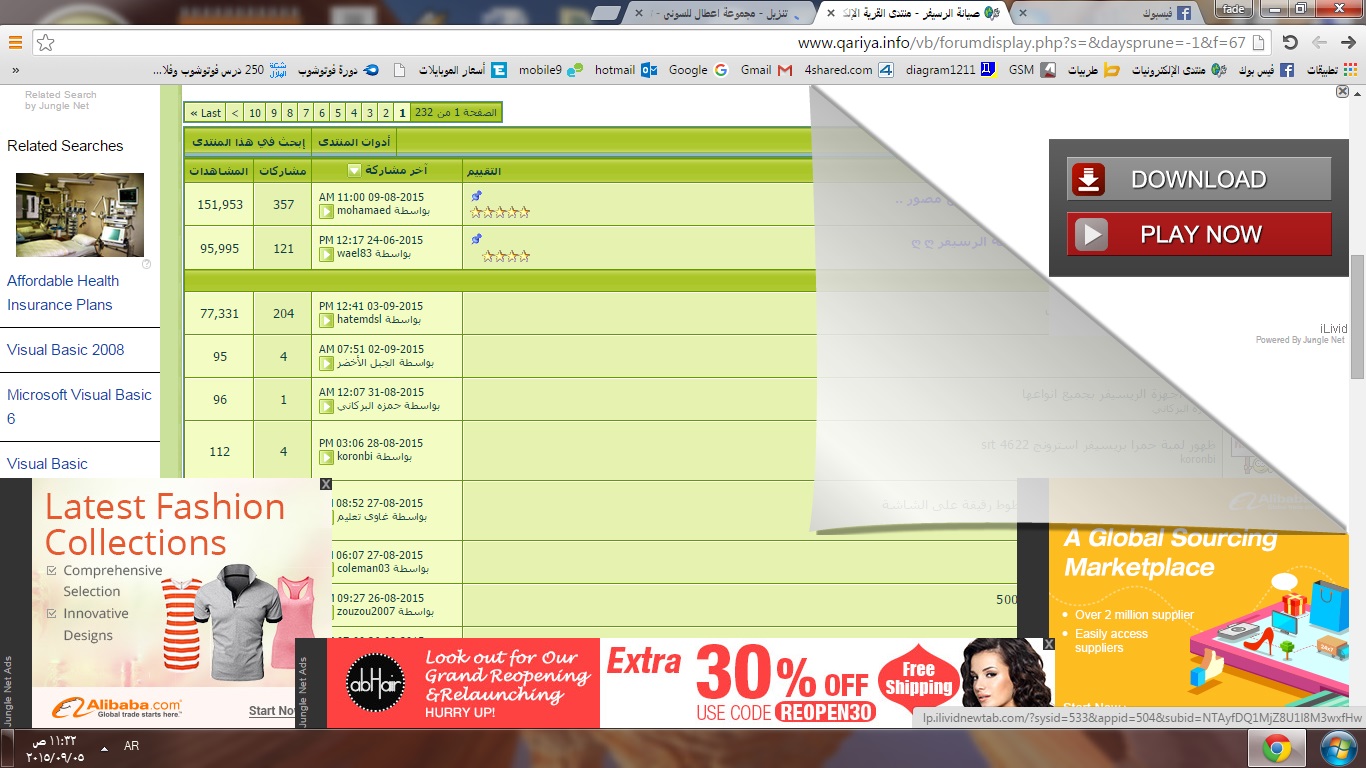Bookmark this page with the star icon
The width and height of the screenshot is (1366, 768).
pyautogui.click(x=46, y=43)
